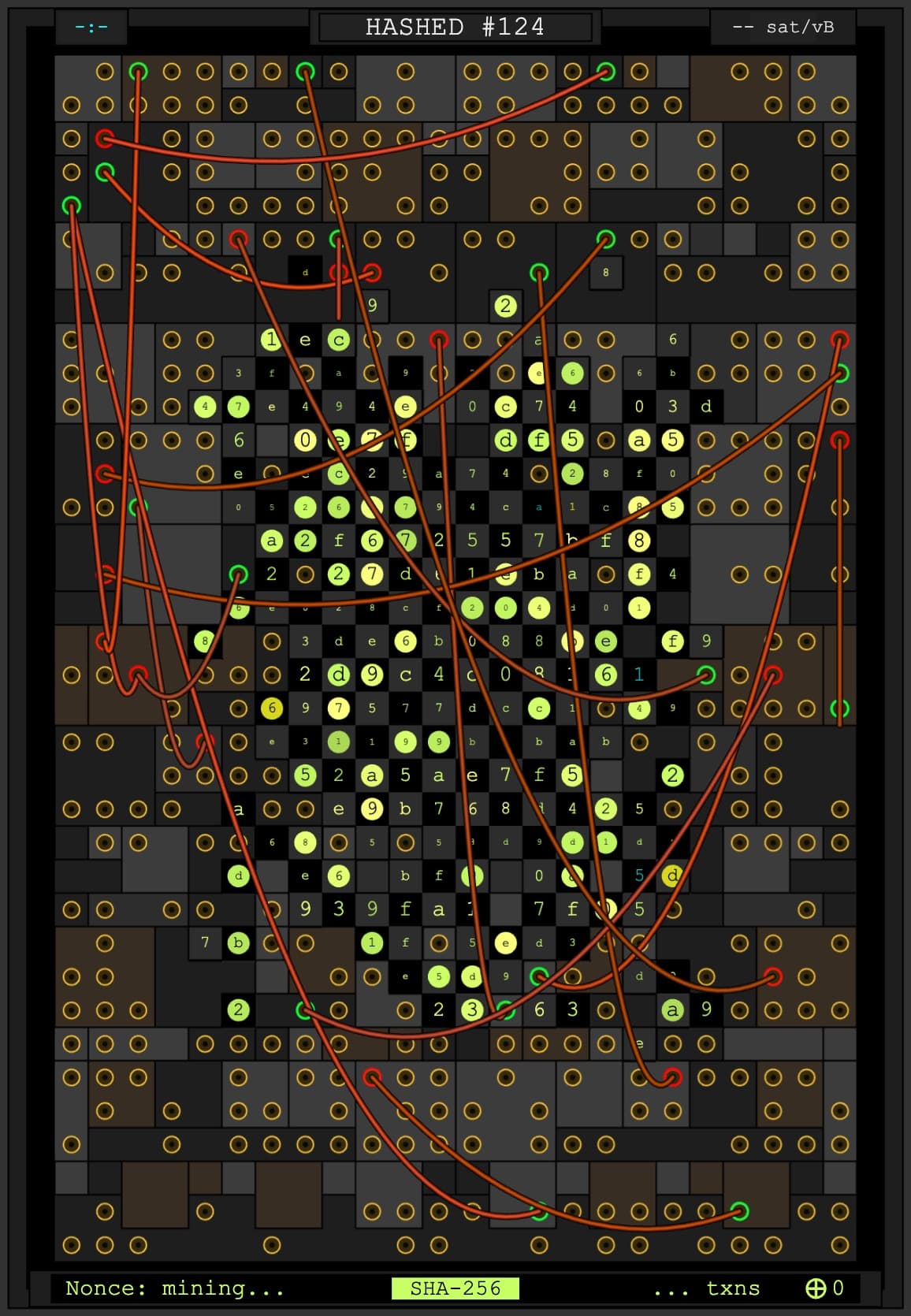Screen dimensions: 911x1316
Task: Click the crosshair target icon in status bar
Action: (x=816, y=1288)
